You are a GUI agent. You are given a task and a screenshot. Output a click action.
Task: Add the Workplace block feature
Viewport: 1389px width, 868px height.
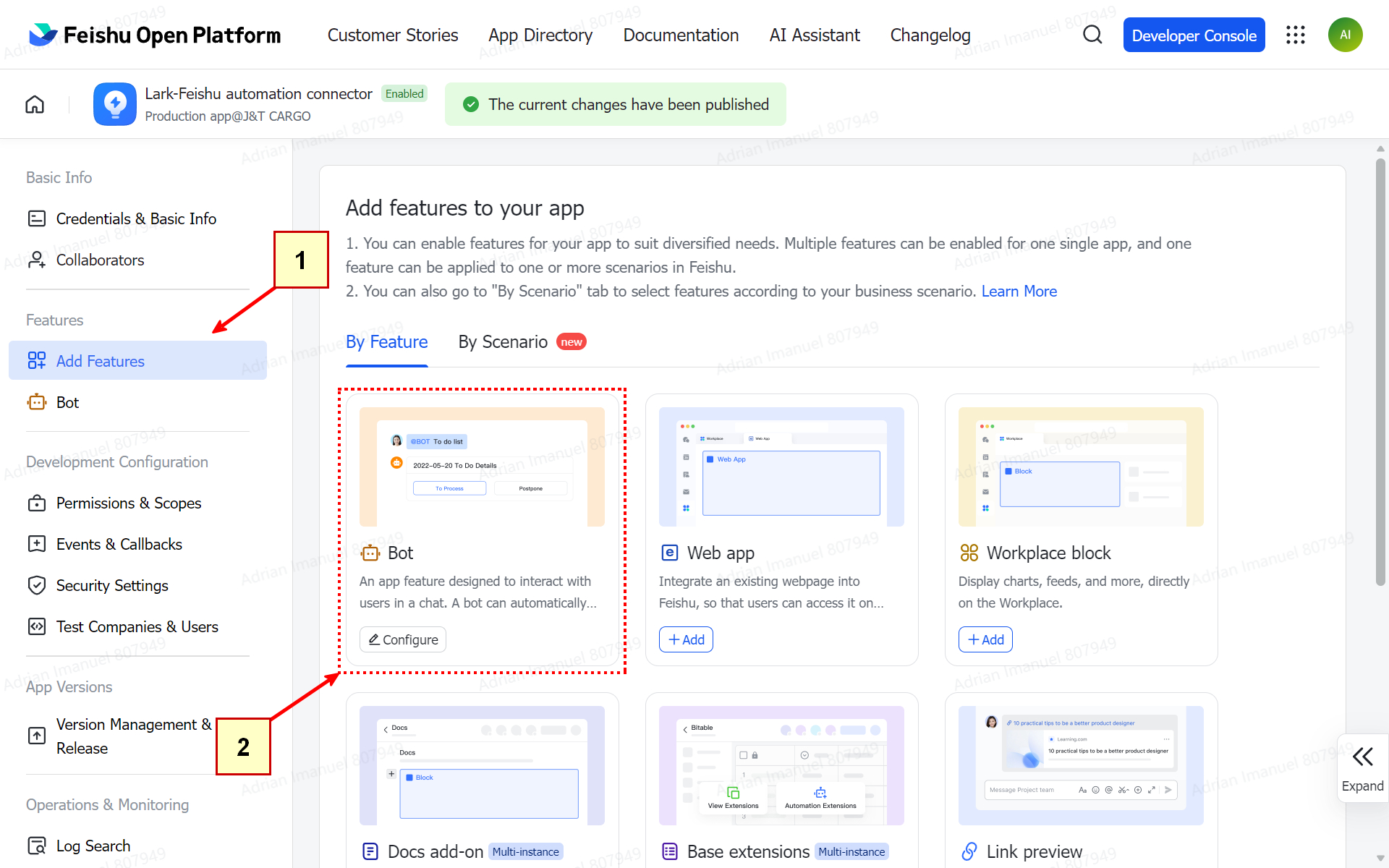985,639
